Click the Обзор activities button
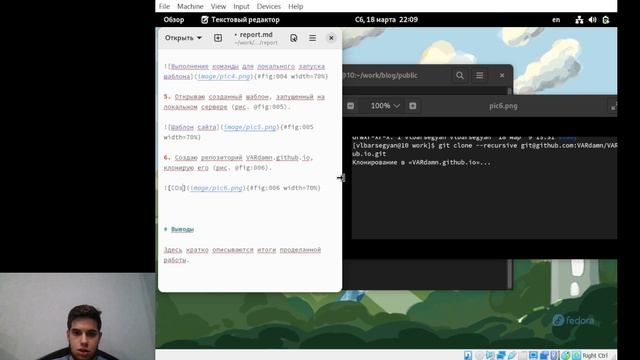This screenshot has height=360, width=640. click(174, 20)
